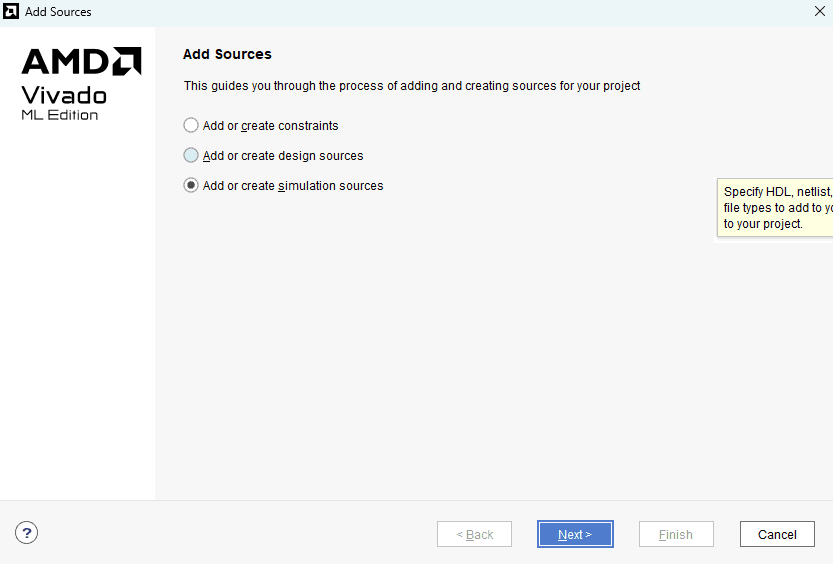Click the "Add Sources" title bar text

58,12
